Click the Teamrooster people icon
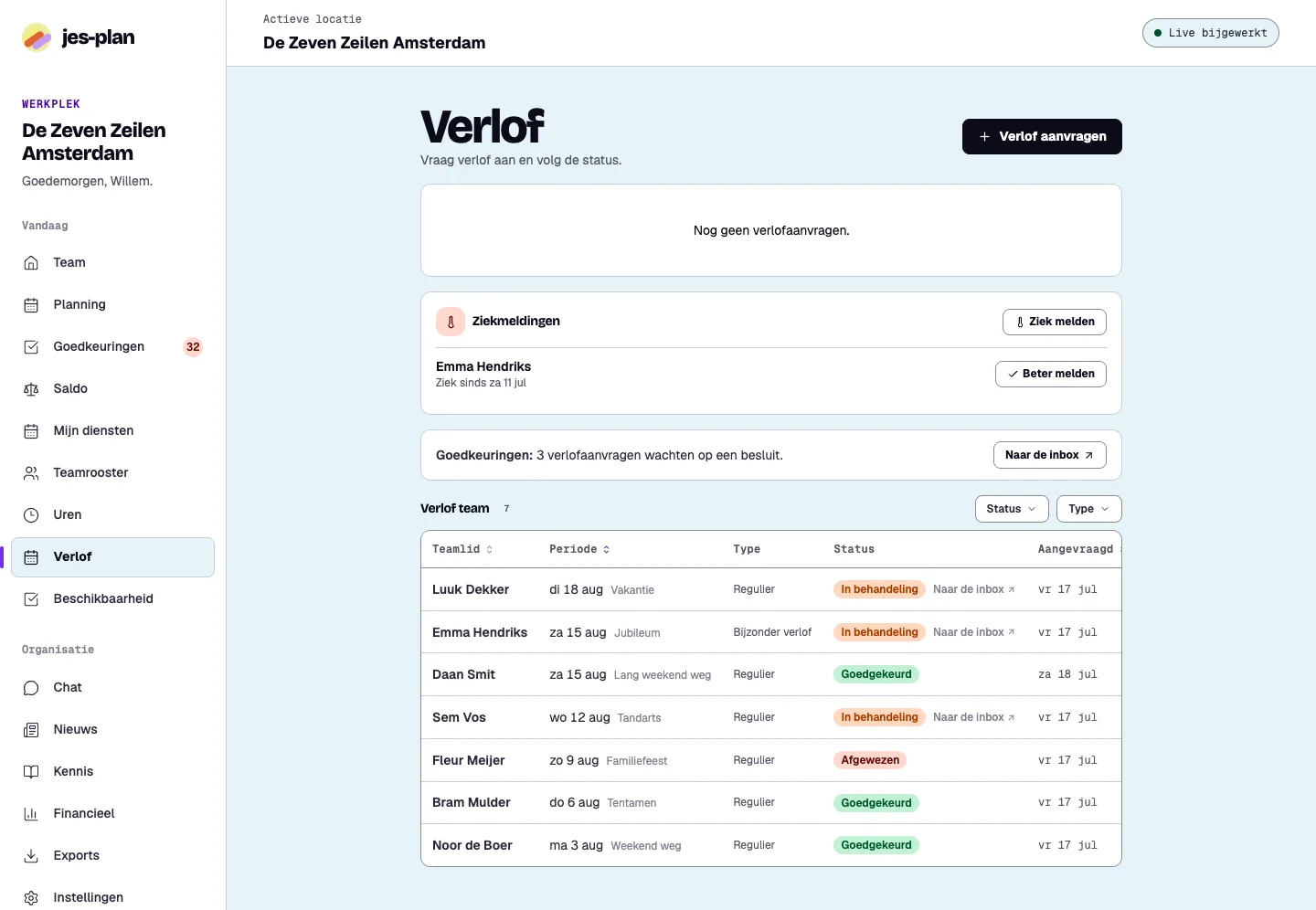 31,473
